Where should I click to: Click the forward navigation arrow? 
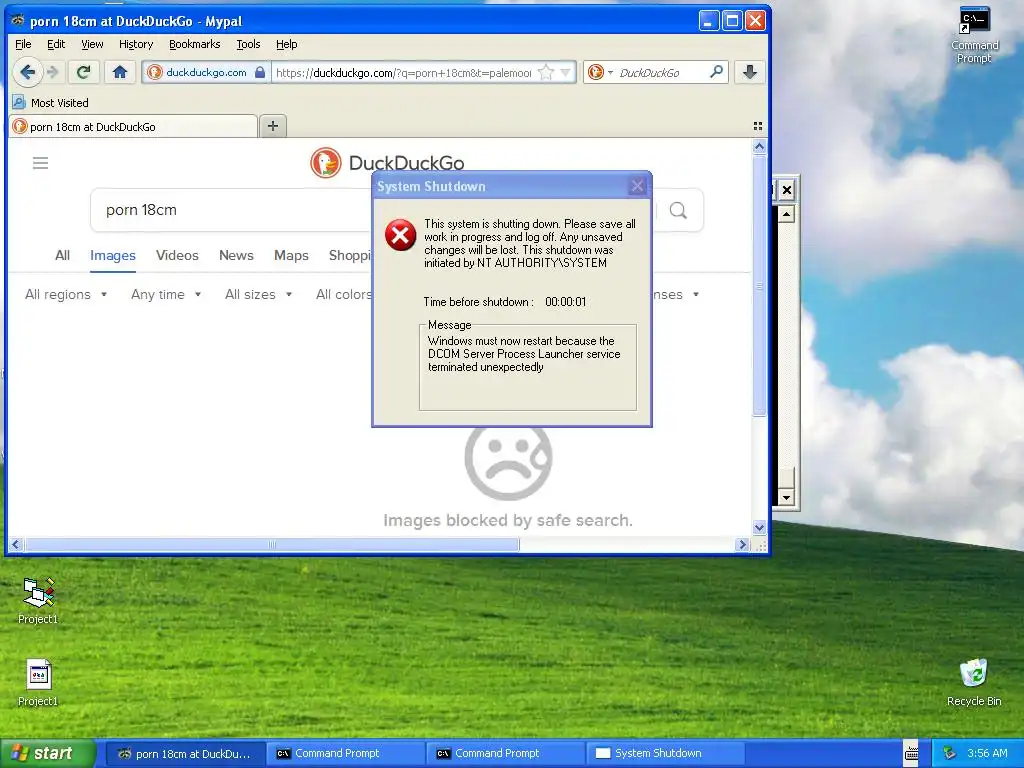point(54,72)
